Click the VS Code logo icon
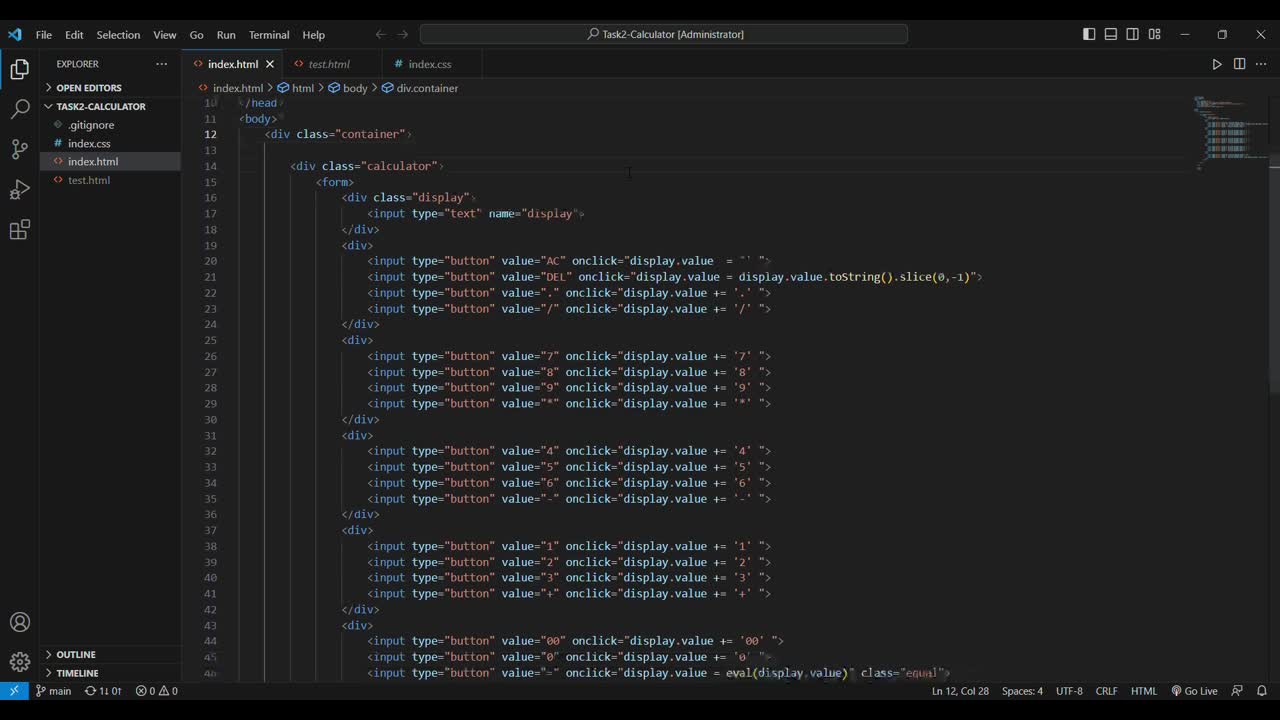The image size is (1280, 720). pos(14,34)
